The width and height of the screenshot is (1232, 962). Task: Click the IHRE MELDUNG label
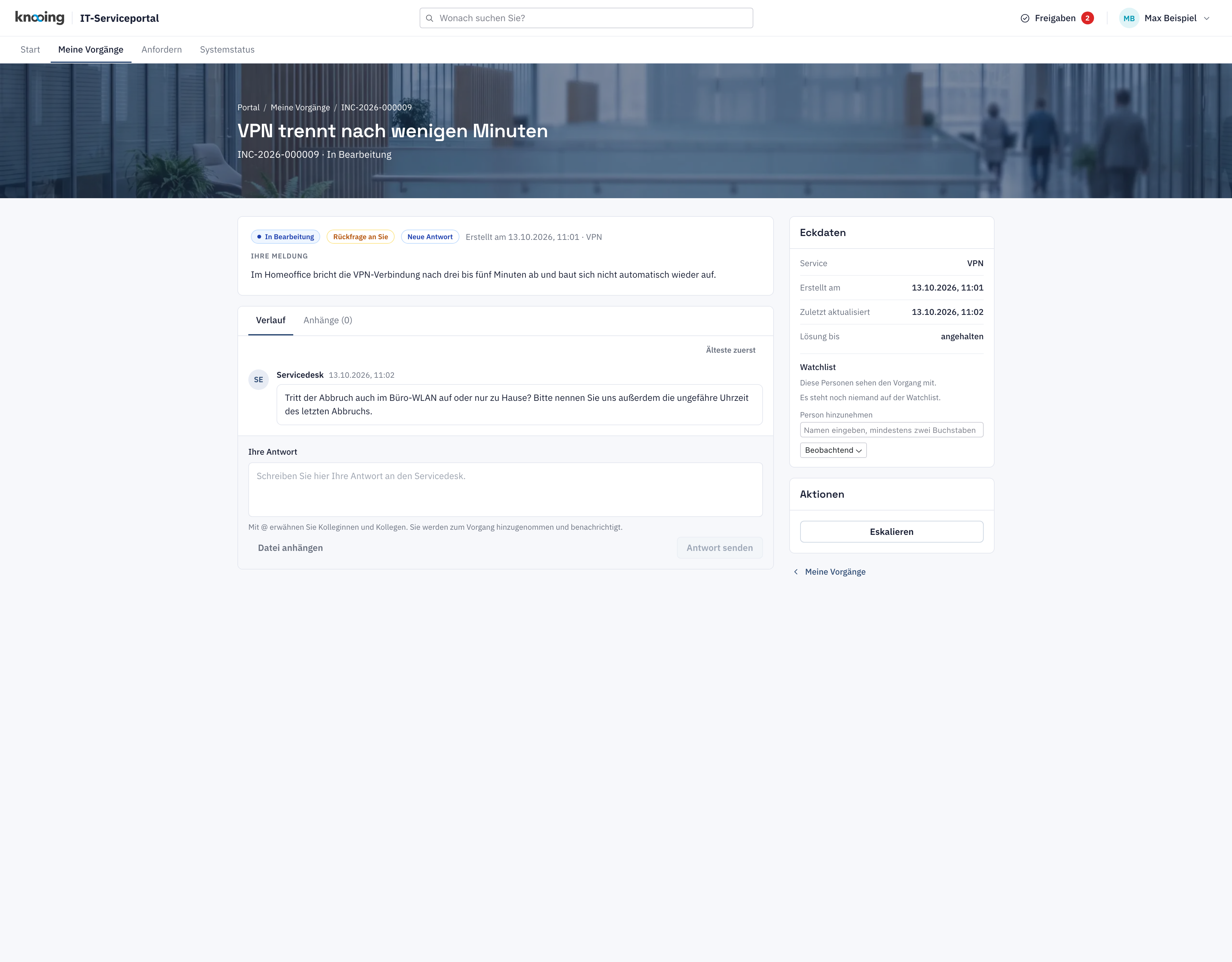coord(279,256)
